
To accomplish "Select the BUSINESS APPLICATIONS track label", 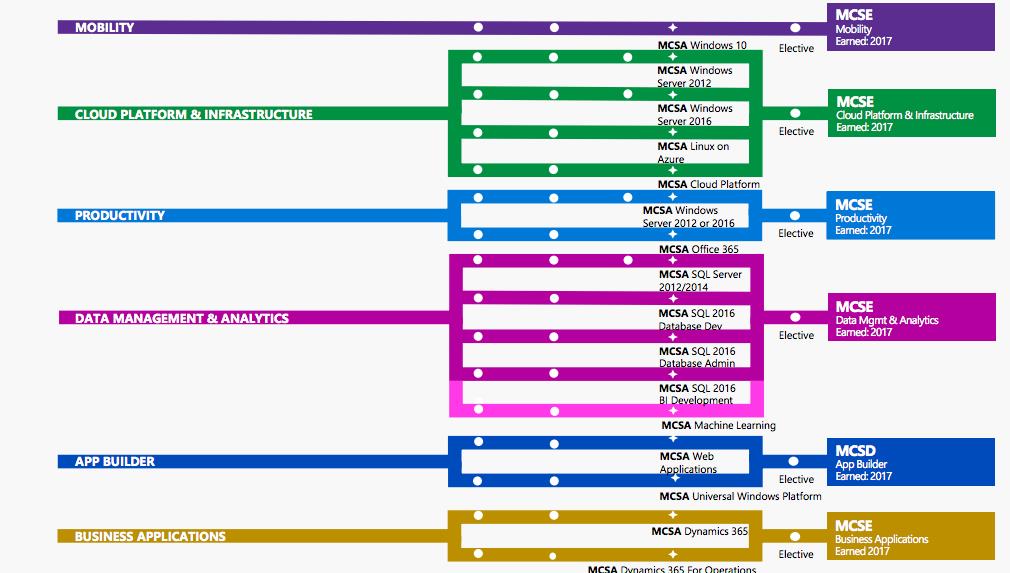I will 150,536.
